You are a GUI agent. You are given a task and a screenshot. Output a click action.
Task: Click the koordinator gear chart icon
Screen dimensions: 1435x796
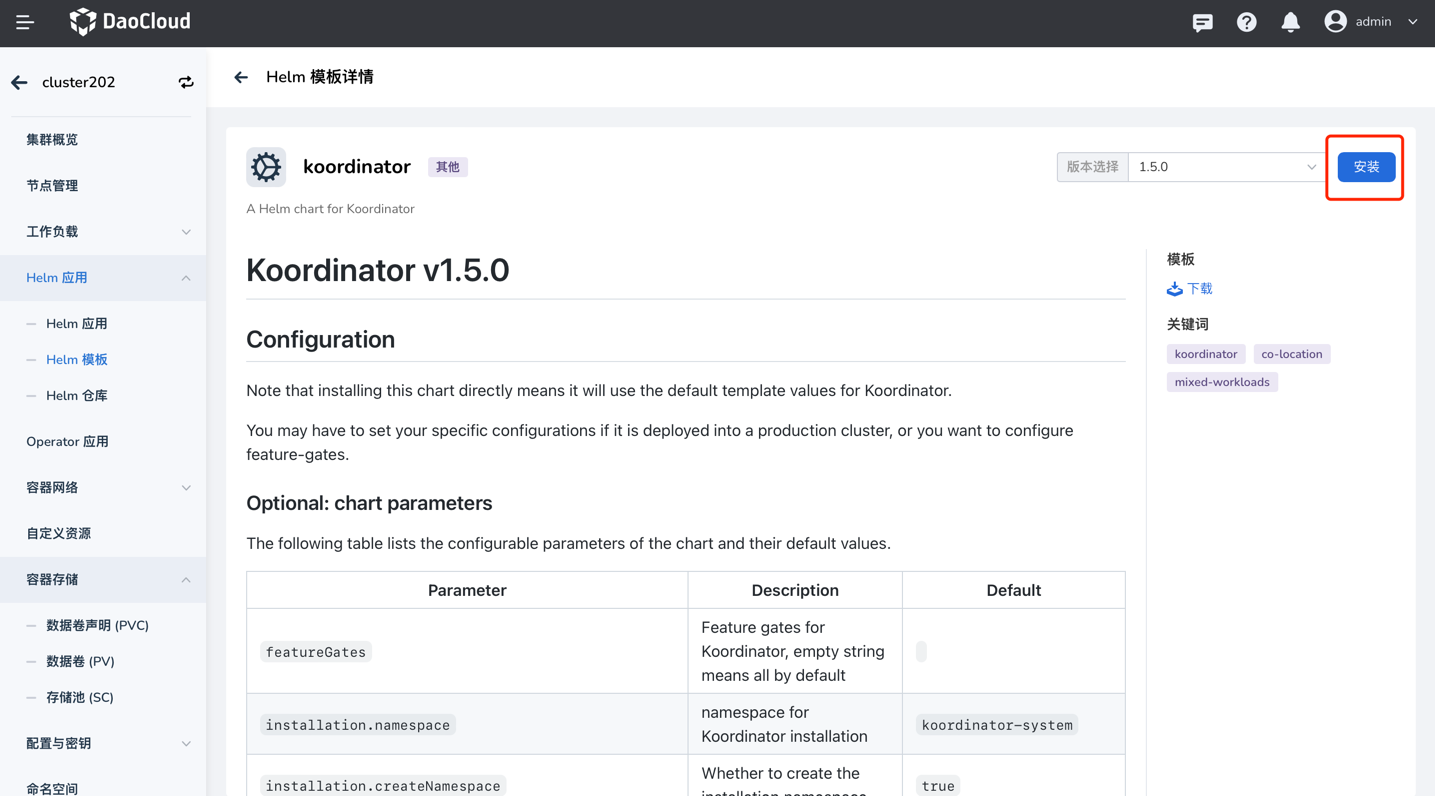266,167
